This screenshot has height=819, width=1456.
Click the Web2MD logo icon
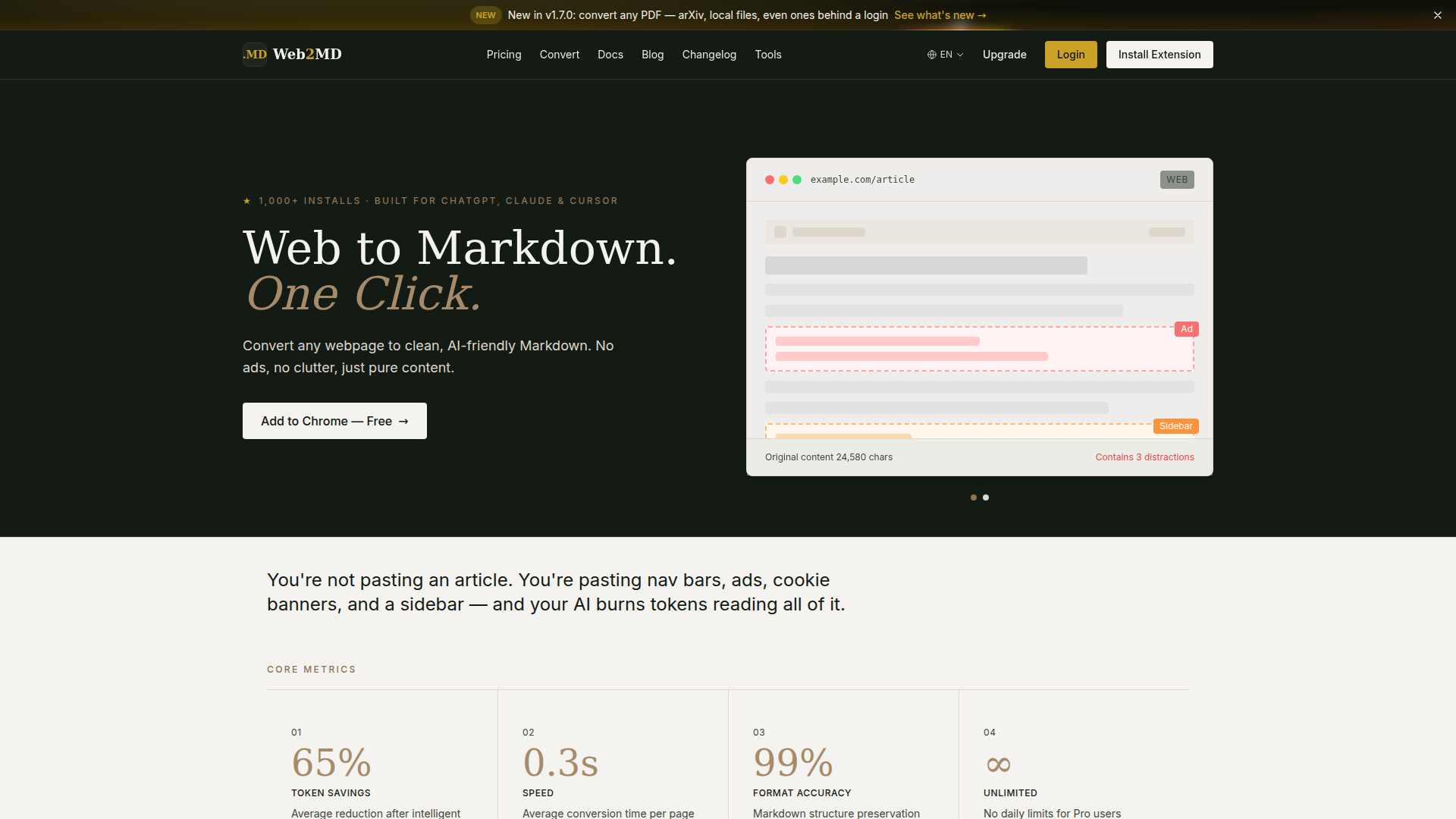(255, 55)
